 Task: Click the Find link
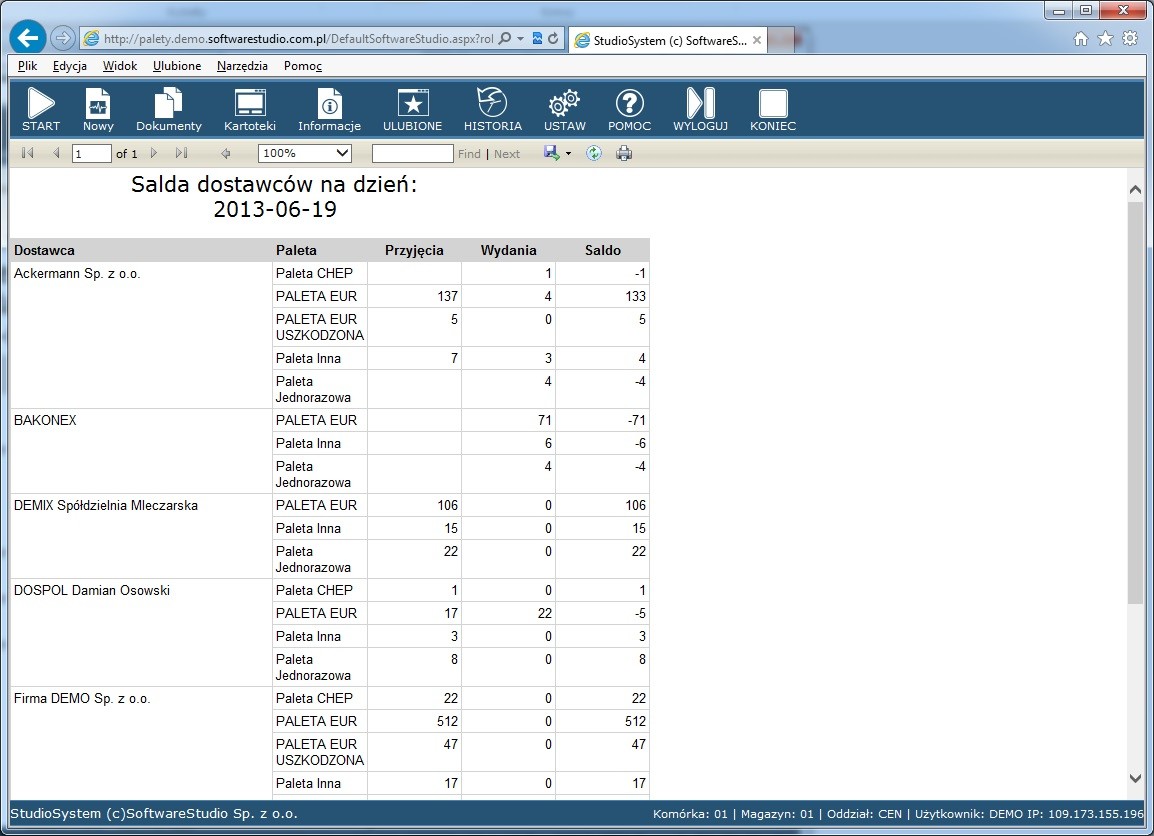point(469,154)
